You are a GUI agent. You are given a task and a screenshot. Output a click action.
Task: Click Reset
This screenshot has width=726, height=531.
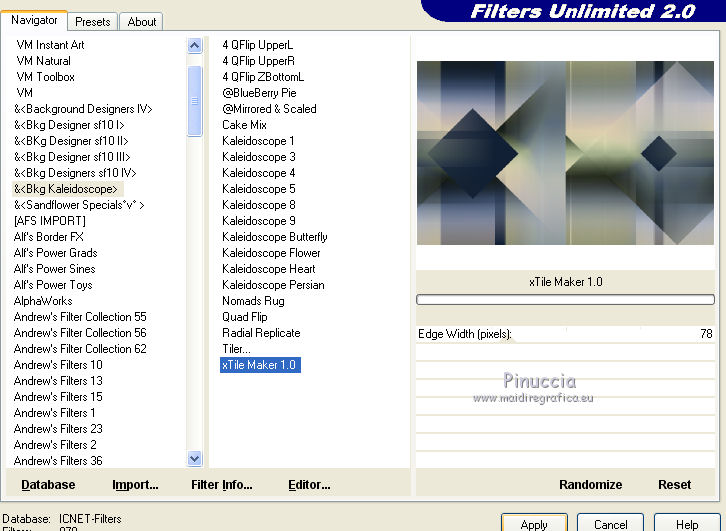coord(675,485)
